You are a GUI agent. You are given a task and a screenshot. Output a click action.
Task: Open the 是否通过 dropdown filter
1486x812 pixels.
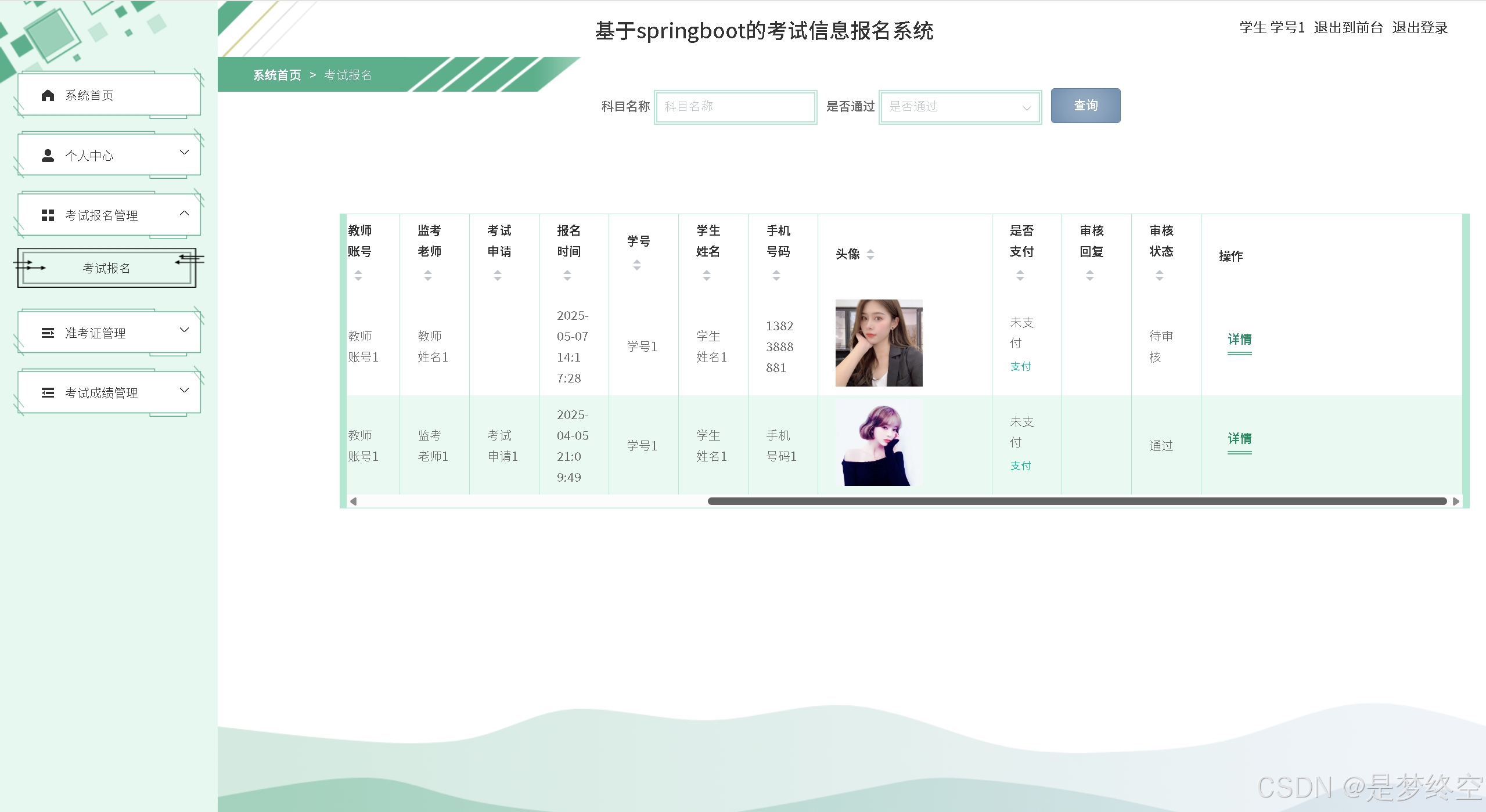960,107
